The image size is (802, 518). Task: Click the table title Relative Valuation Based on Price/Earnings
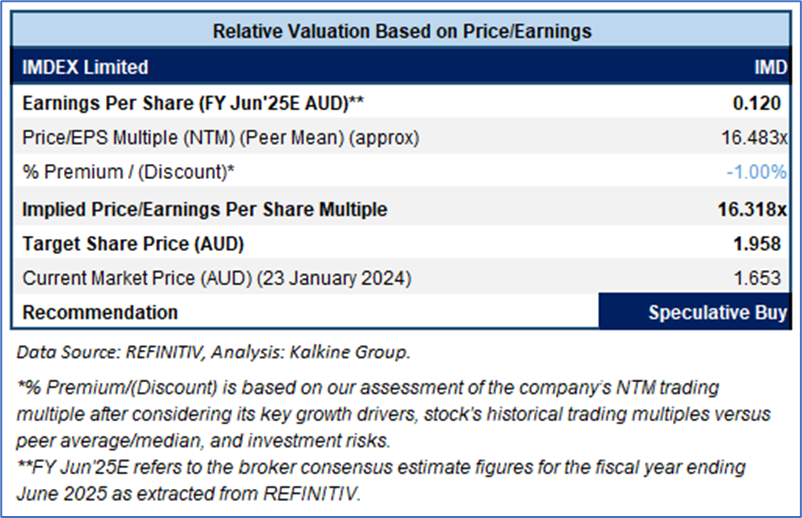402,31
